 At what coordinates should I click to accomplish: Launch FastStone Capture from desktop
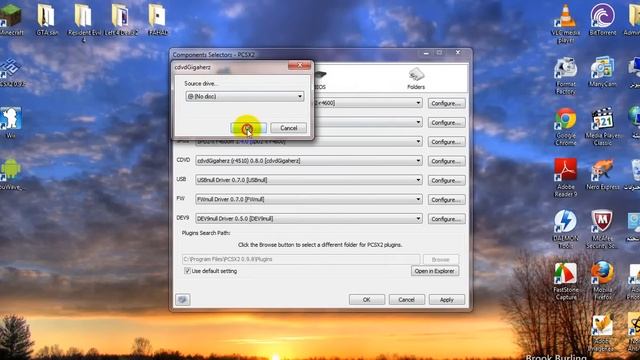coord(565,281)
